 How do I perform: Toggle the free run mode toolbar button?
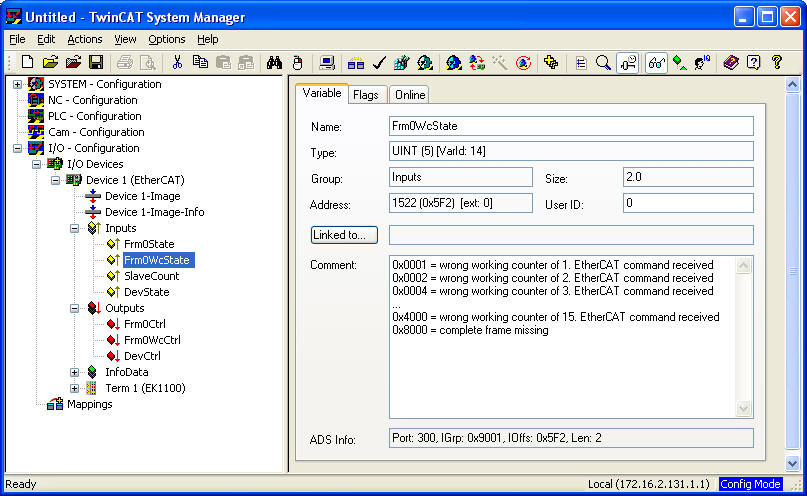(627, 62)
